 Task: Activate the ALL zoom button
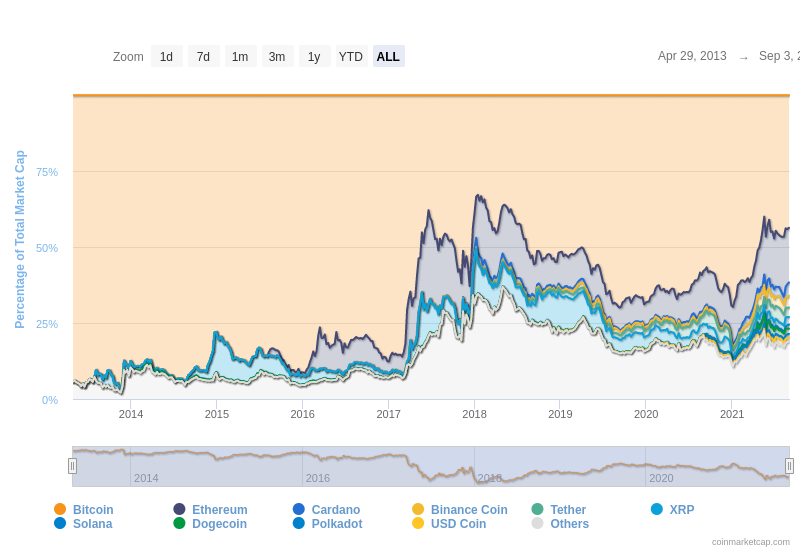388,56
